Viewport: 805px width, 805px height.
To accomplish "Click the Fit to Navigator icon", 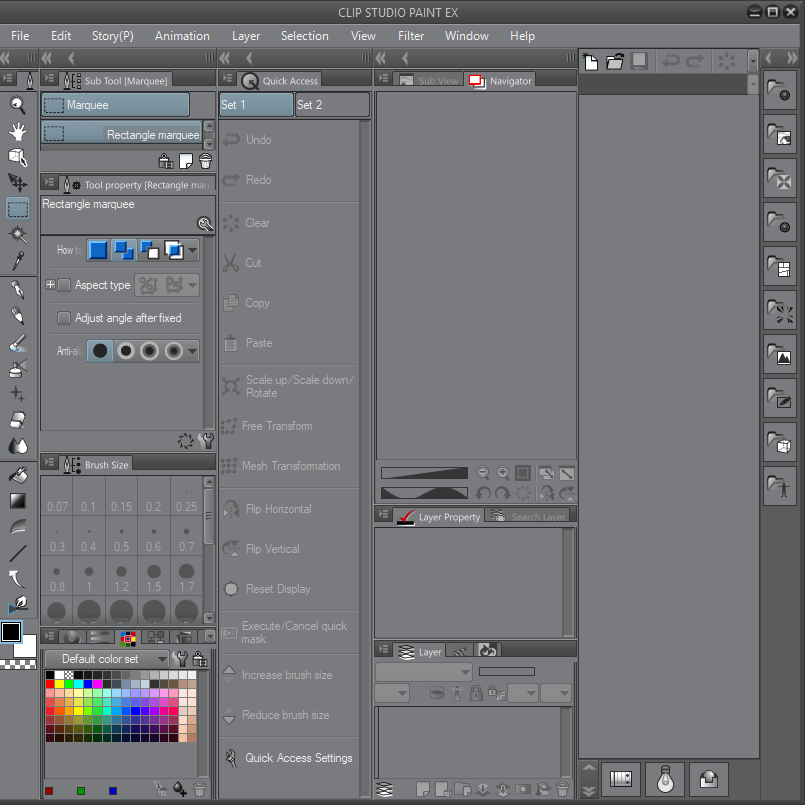I will pos(524,471).
